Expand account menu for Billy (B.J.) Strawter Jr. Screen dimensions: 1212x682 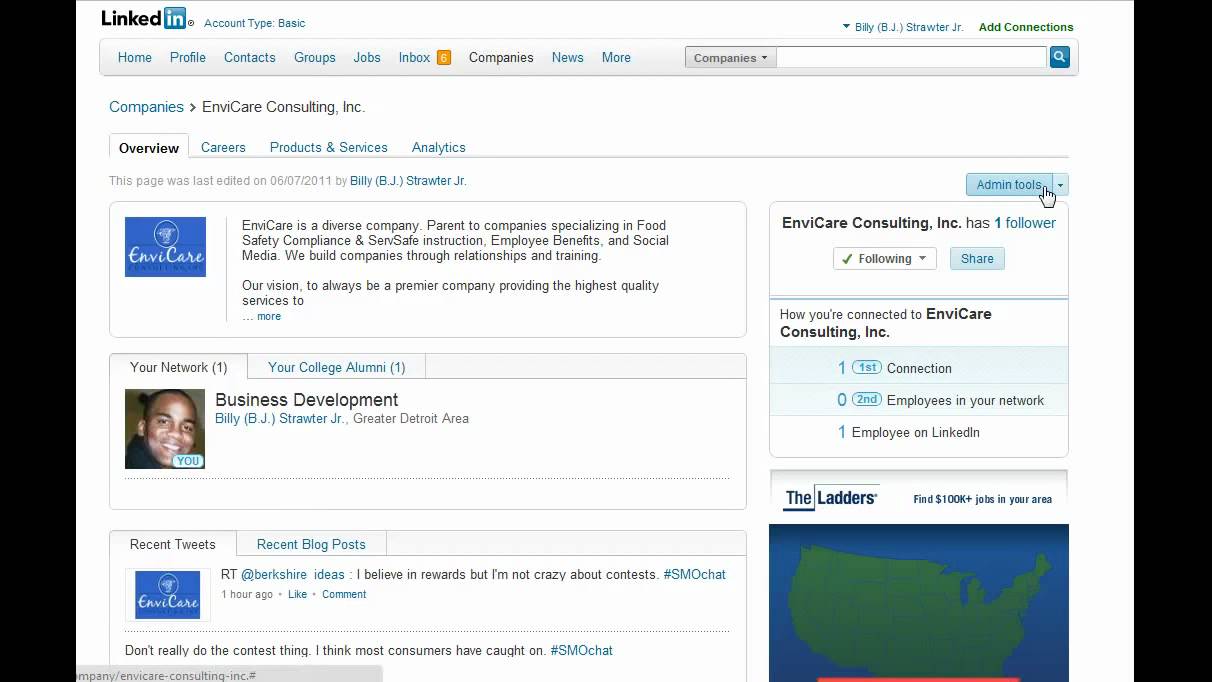(903, 27)
